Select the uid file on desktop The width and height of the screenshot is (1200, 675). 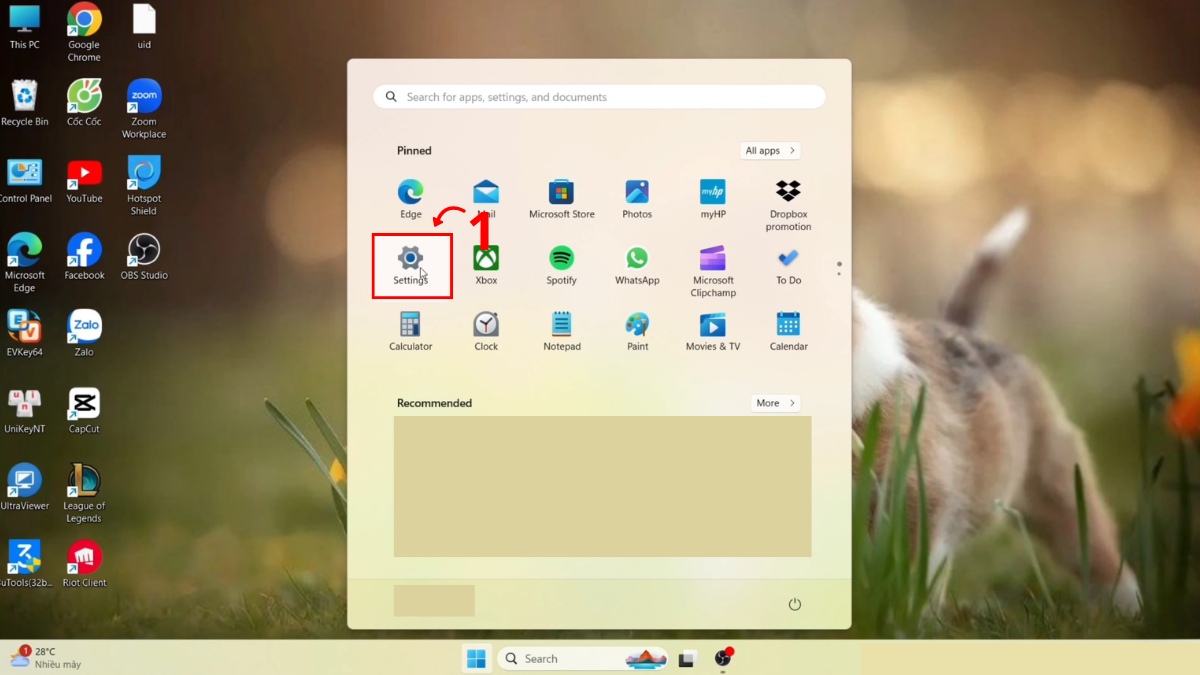(x=144, y=27)
